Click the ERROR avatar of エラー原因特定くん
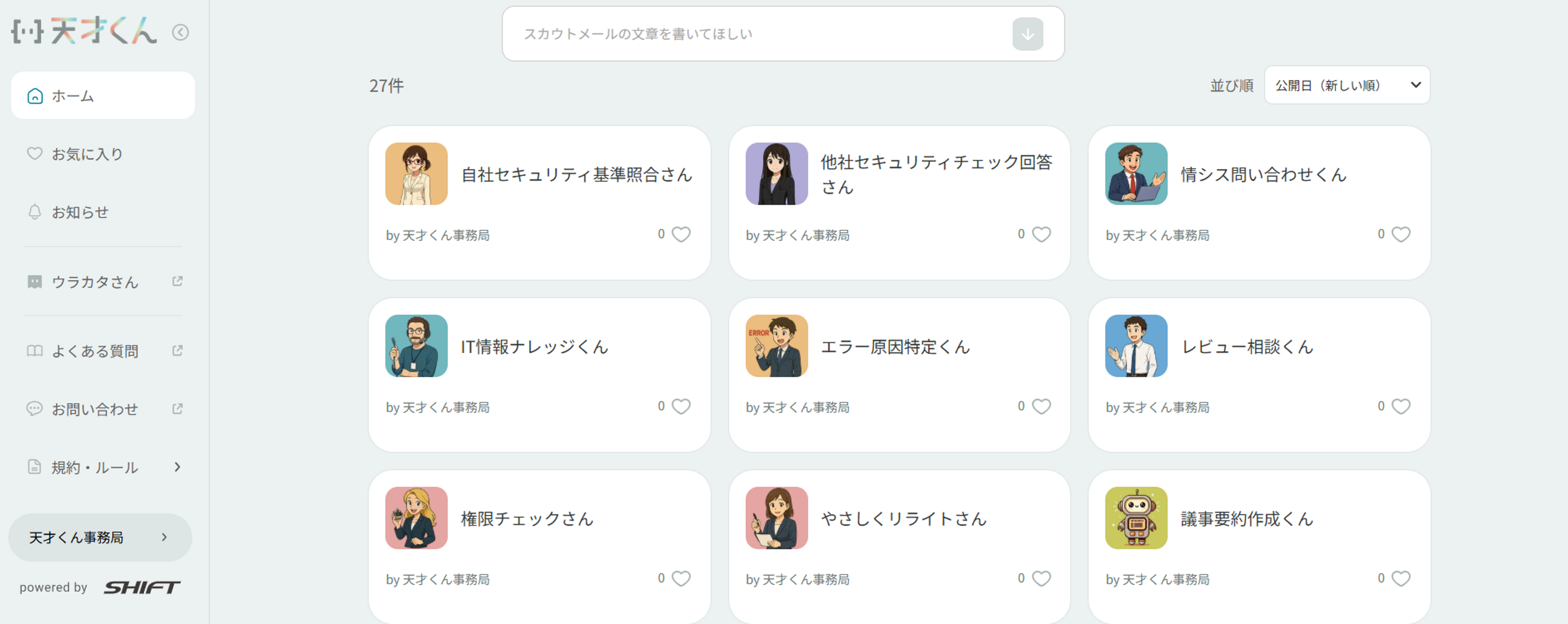 pyautogui.click(x=776, y=346)
